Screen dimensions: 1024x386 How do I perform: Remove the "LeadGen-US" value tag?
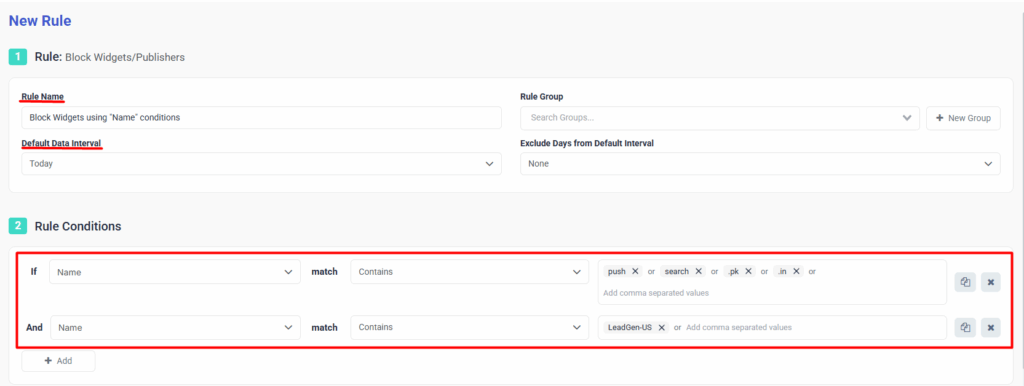pyautogui.click(x=662, y=327)
